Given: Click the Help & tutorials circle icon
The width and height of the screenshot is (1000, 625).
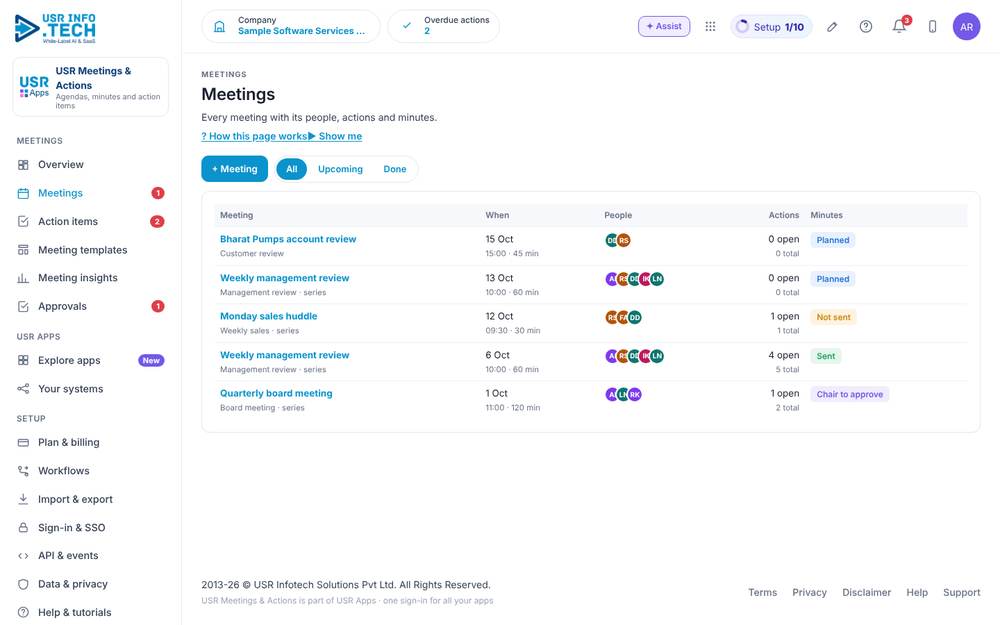Looking at the screenshot, I should pyautogui.click(x=23, y=612).
